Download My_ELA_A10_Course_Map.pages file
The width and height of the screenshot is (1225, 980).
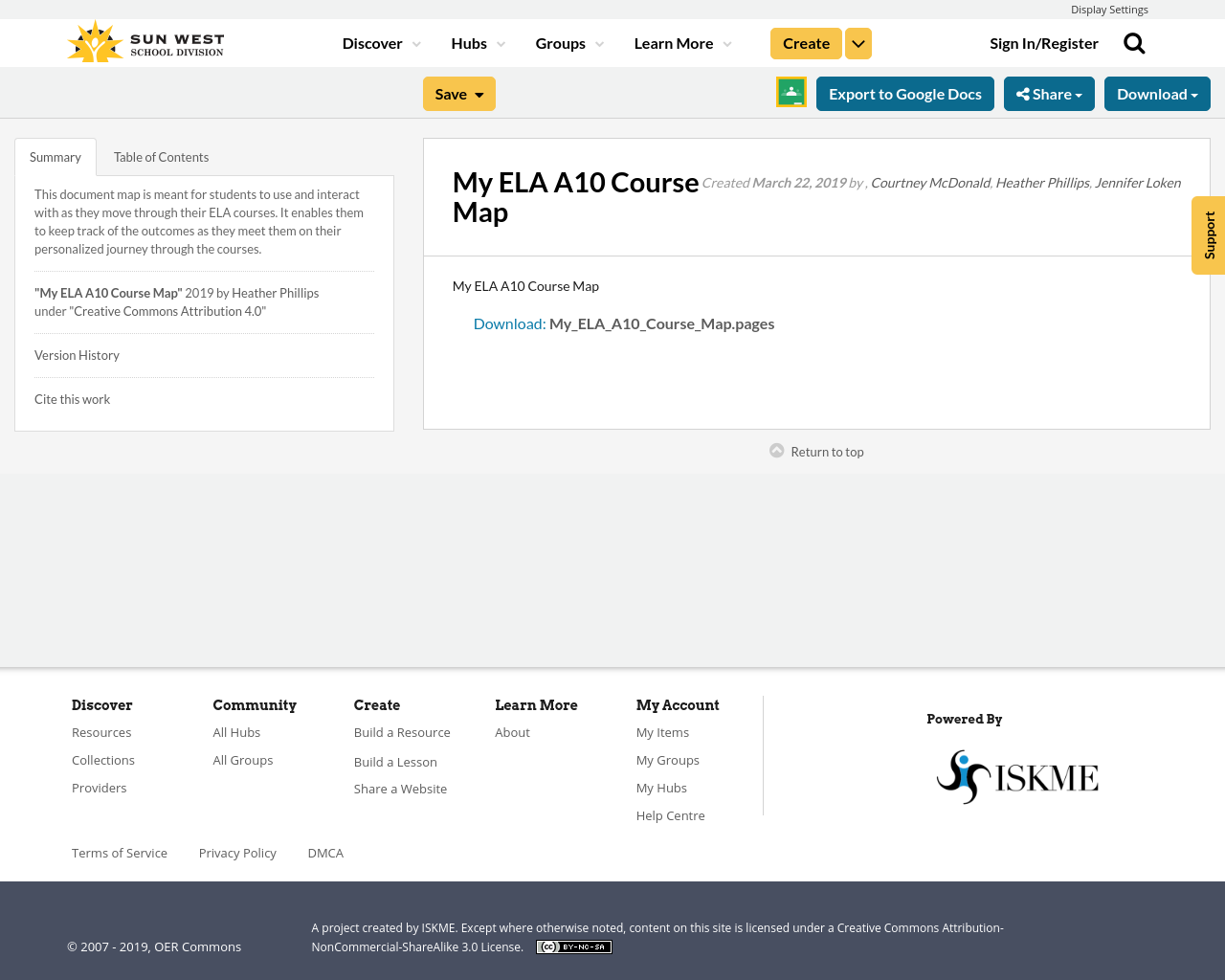pos(661,322)
